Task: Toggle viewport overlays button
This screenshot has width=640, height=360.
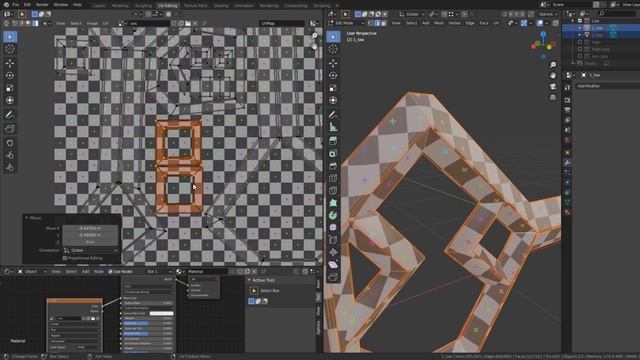Action: coord(540,23)
